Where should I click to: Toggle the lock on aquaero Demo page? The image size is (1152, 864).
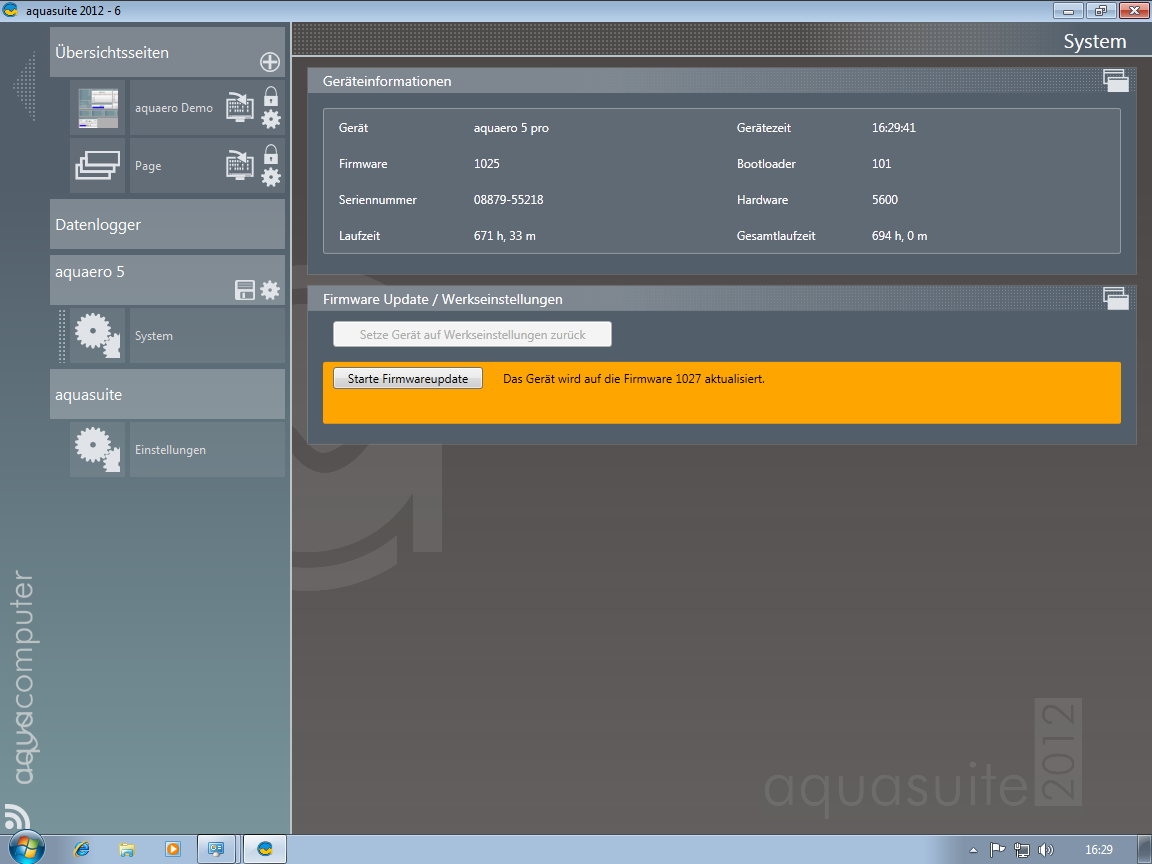tap(271, 96)
